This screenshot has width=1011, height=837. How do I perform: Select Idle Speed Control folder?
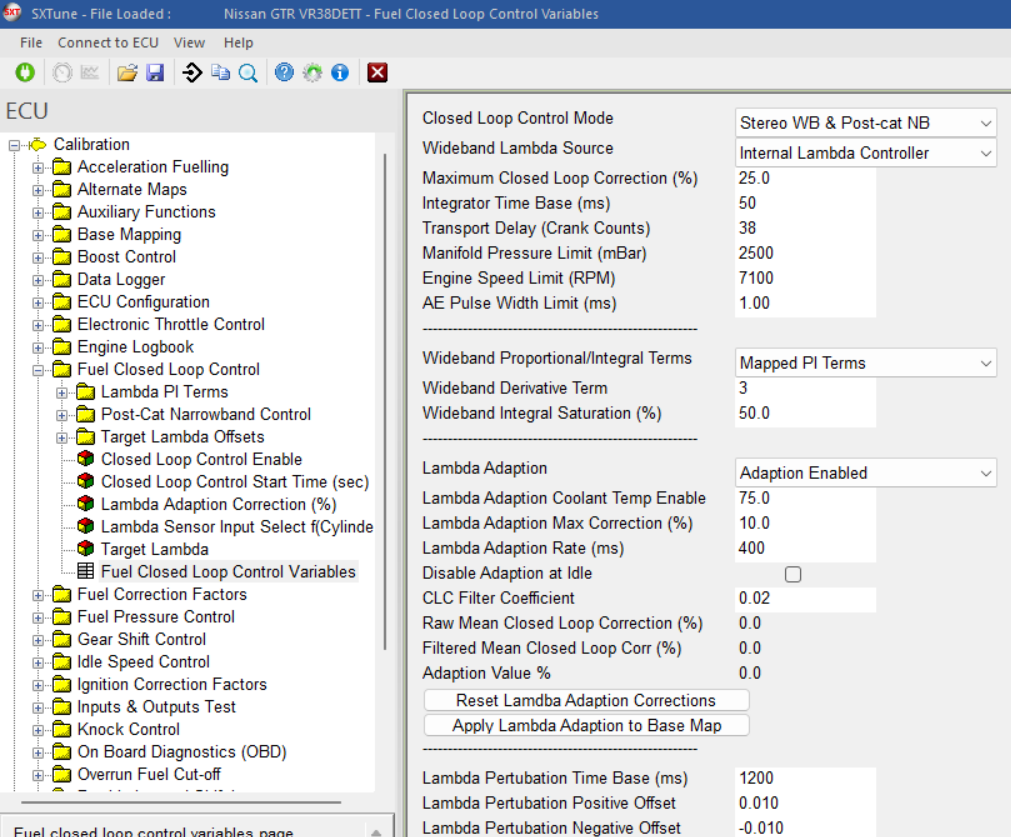143,662
